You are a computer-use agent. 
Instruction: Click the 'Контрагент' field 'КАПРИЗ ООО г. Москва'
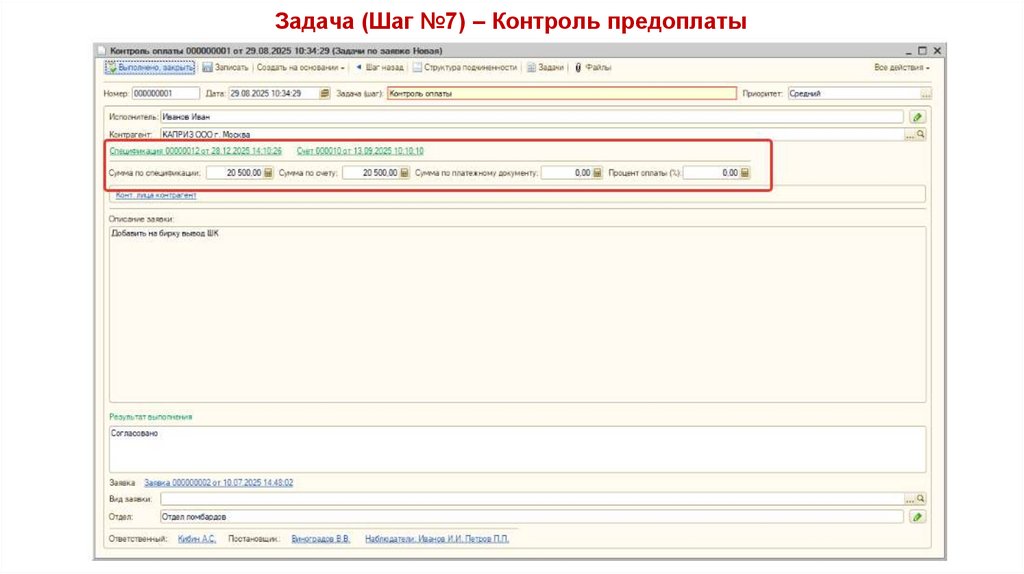(x=532, y=135)
